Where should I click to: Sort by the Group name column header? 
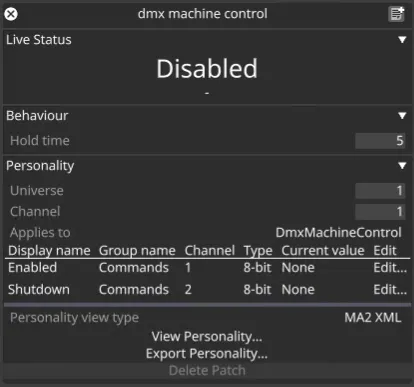[137, 251]
